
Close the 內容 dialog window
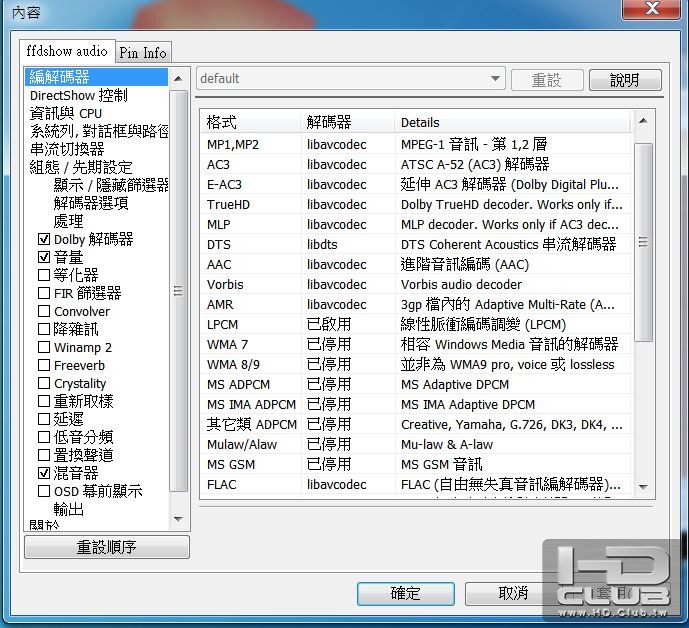tap(652, 9)
